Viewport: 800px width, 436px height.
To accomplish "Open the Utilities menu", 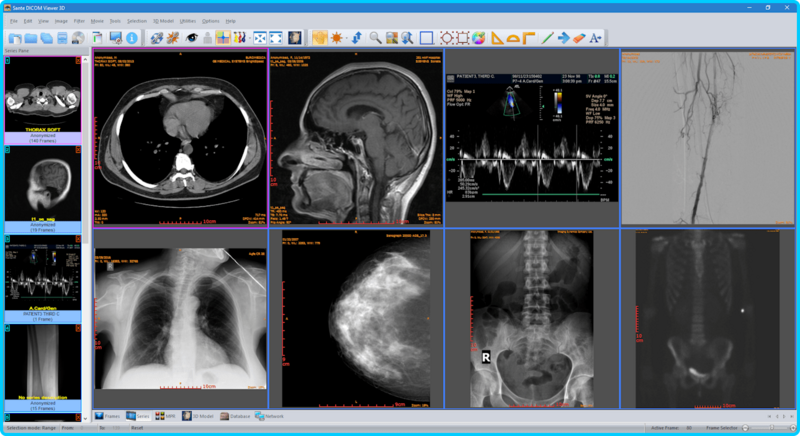I will (188, 21).
